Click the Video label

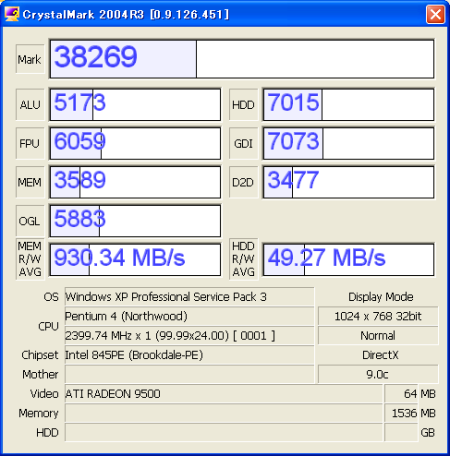(x=44, y=394)
